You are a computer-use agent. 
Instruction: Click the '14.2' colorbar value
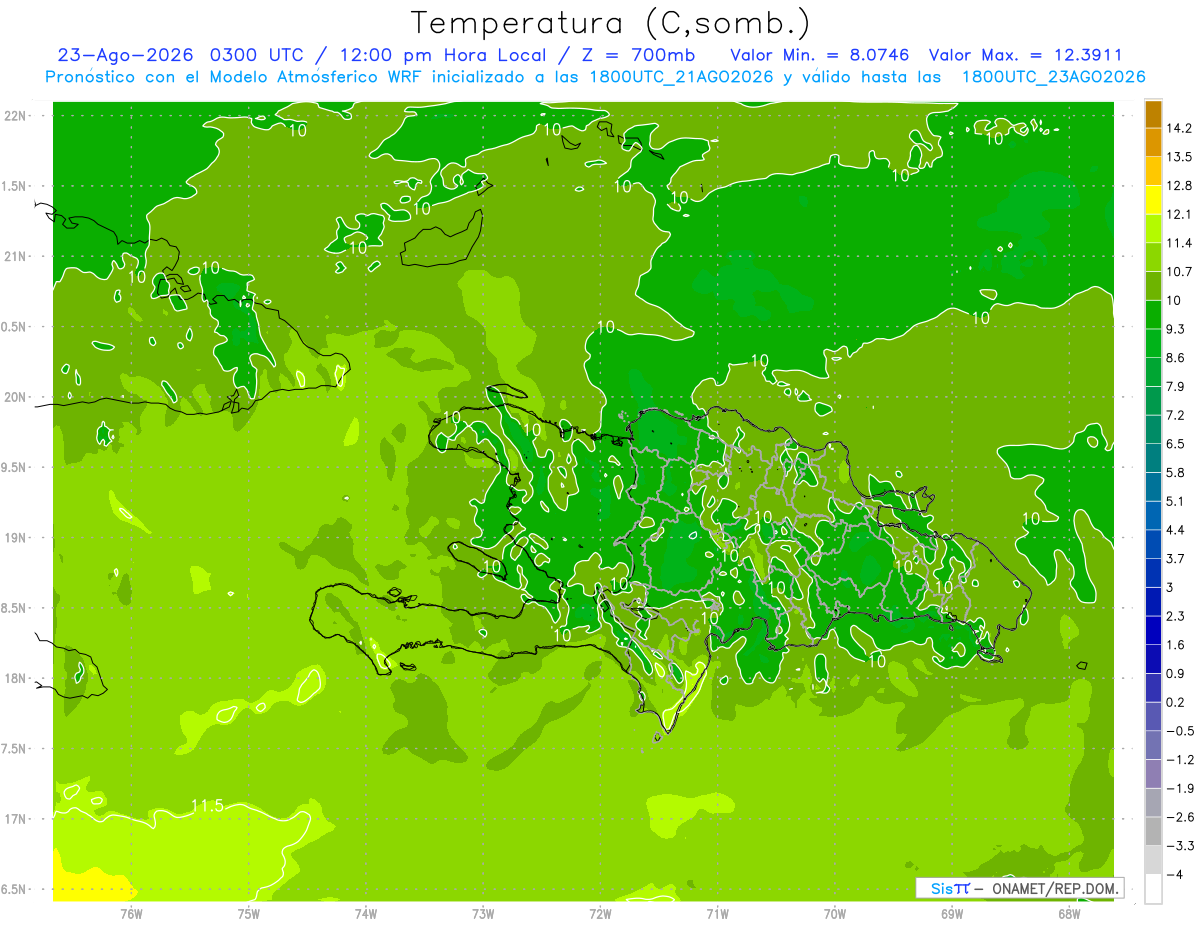1178,128
